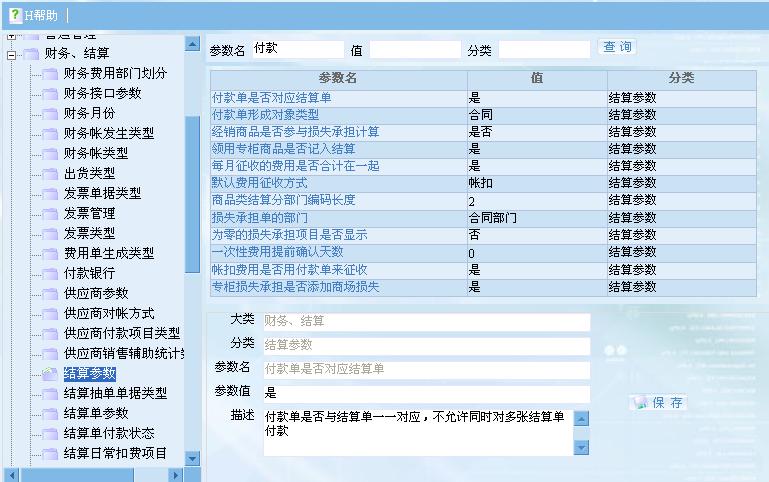Sort by the 参数名 column header

point(338,78)
